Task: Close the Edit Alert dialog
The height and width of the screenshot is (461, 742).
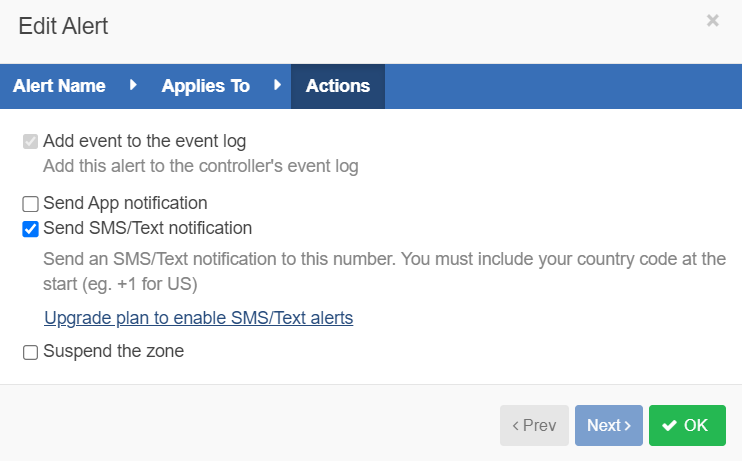Action: pyautogui.click(x=712, y=20)
